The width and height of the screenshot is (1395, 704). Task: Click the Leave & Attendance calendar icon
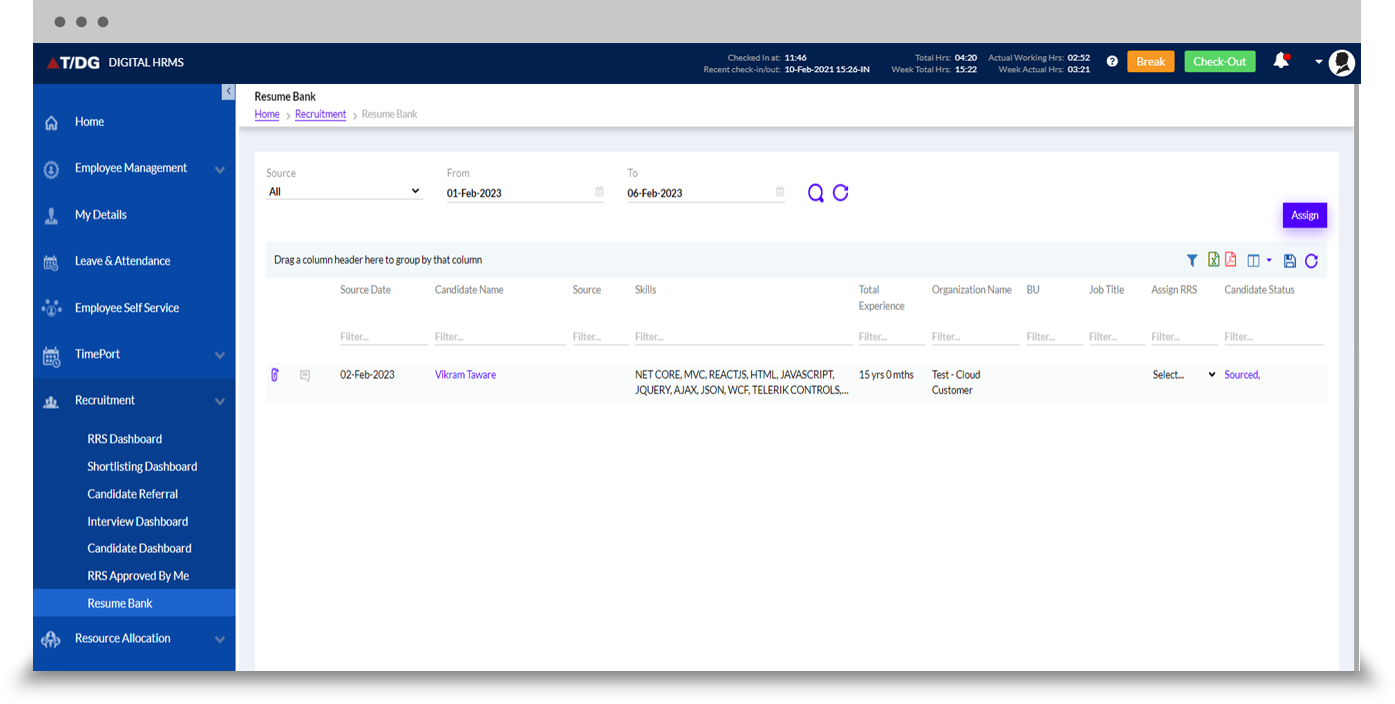click(51, 263)
